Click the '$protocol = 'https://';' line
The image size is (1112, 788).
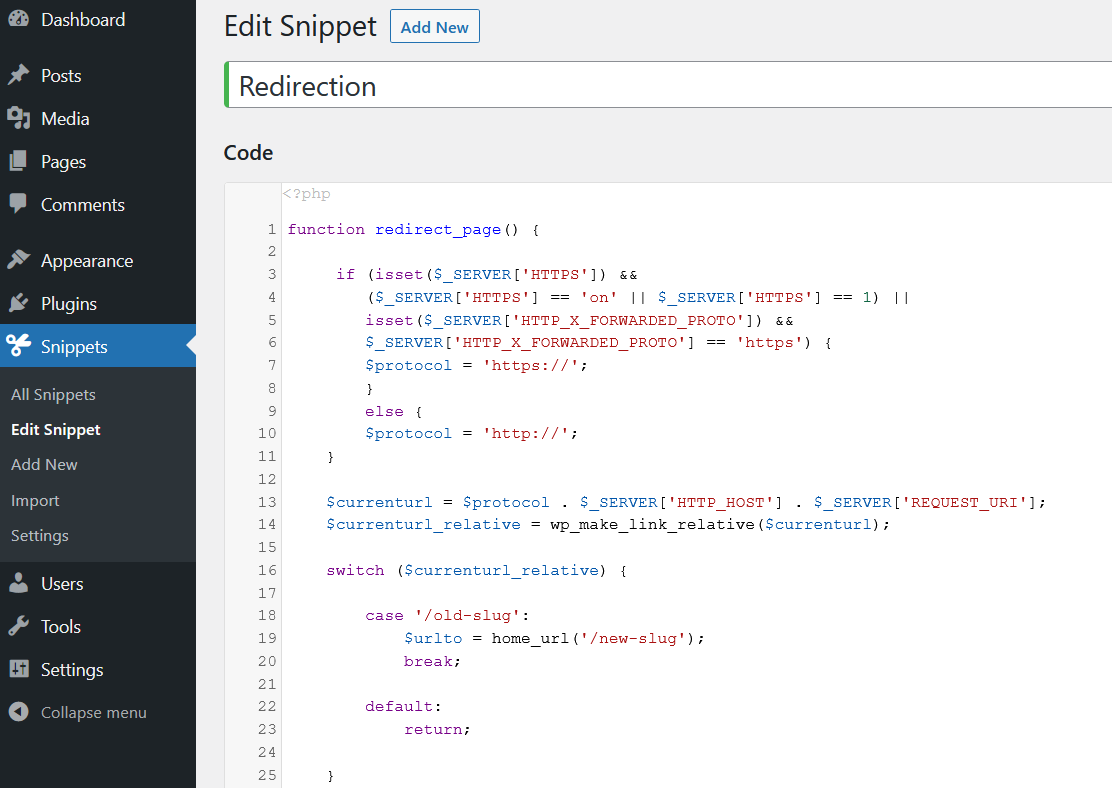click(x=476, y=365)
